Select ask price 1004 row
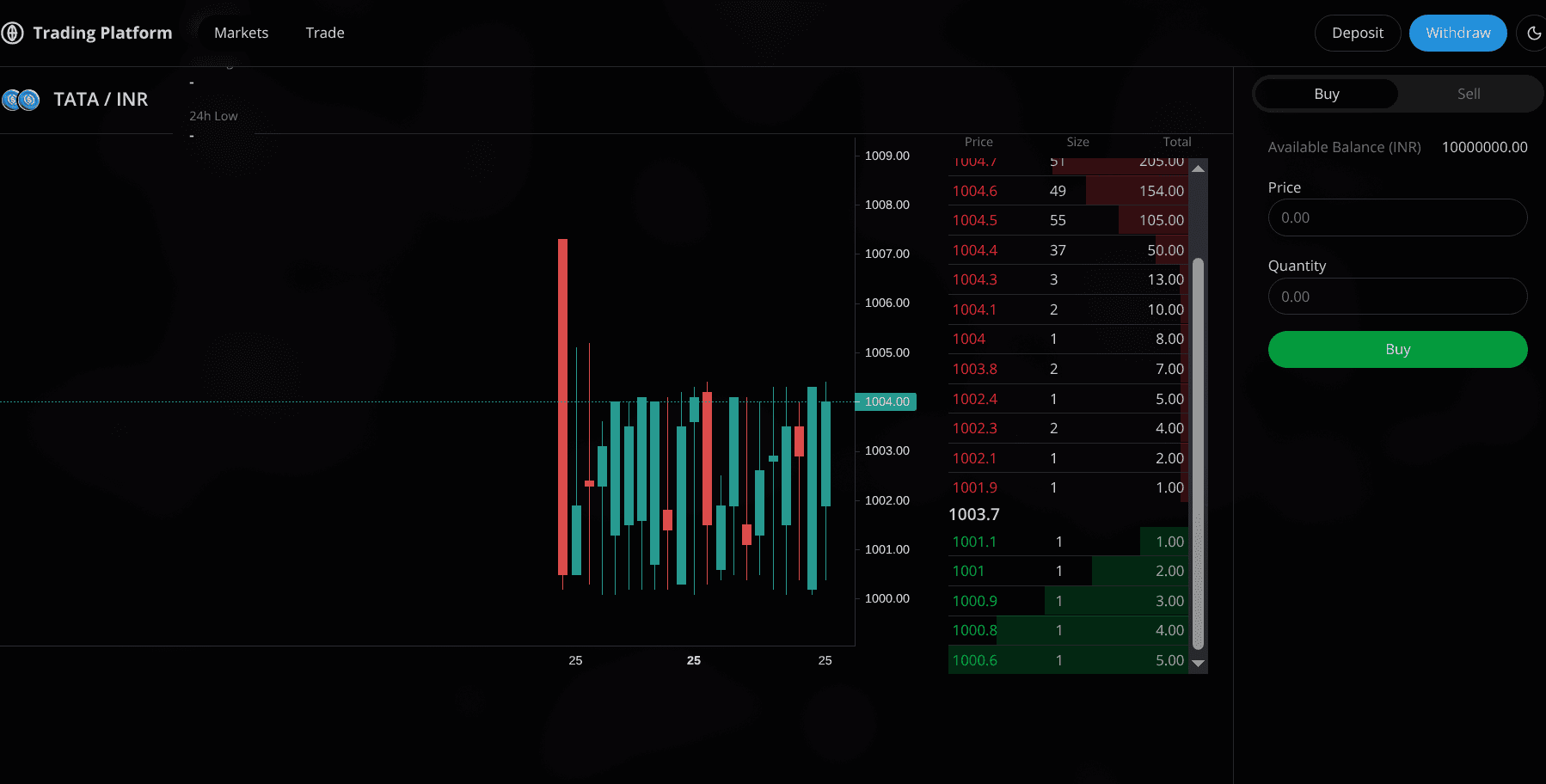 point(1068,339)
